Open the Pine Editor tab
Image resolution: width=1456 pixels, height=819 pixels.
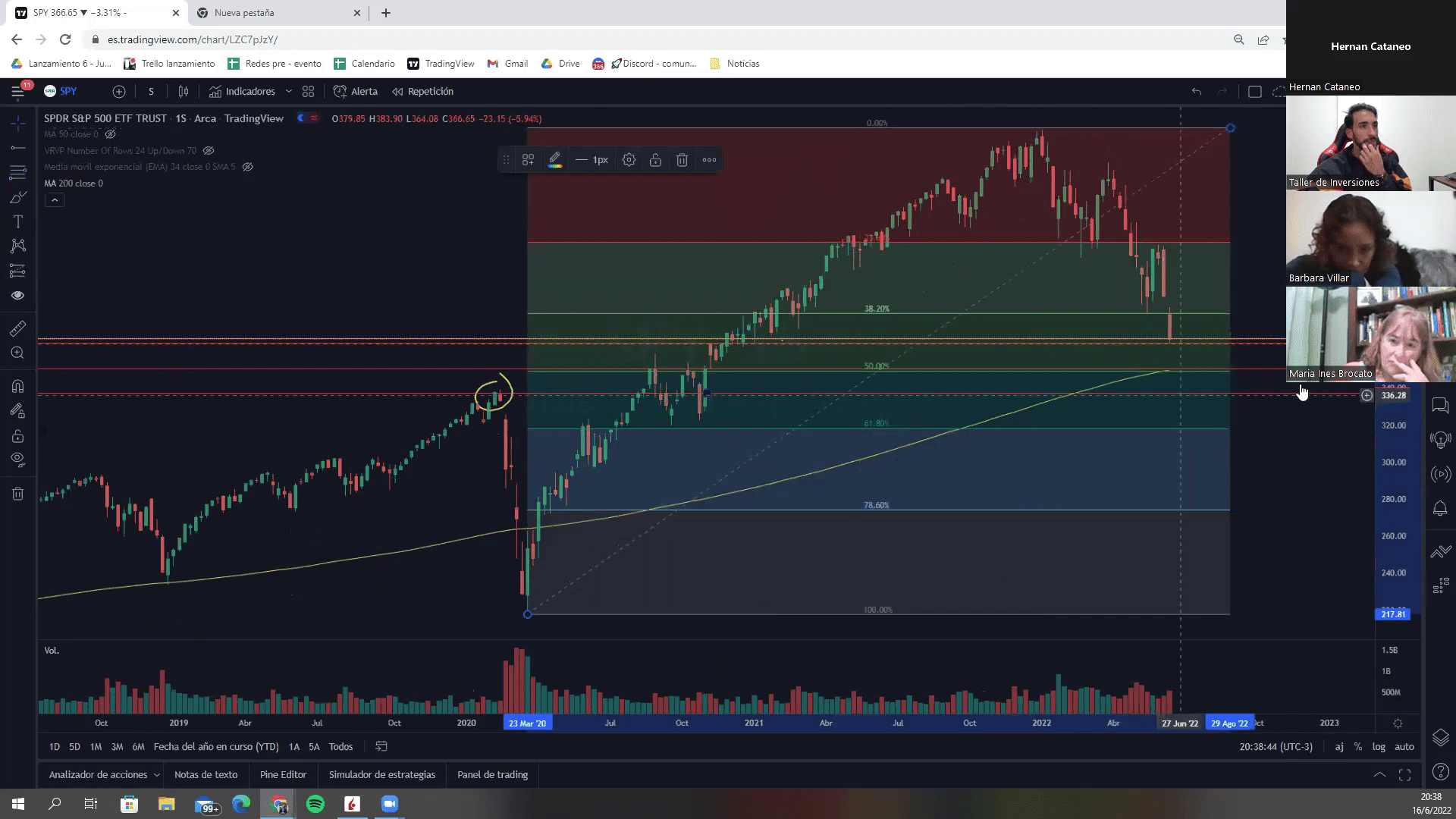point(283,775)
